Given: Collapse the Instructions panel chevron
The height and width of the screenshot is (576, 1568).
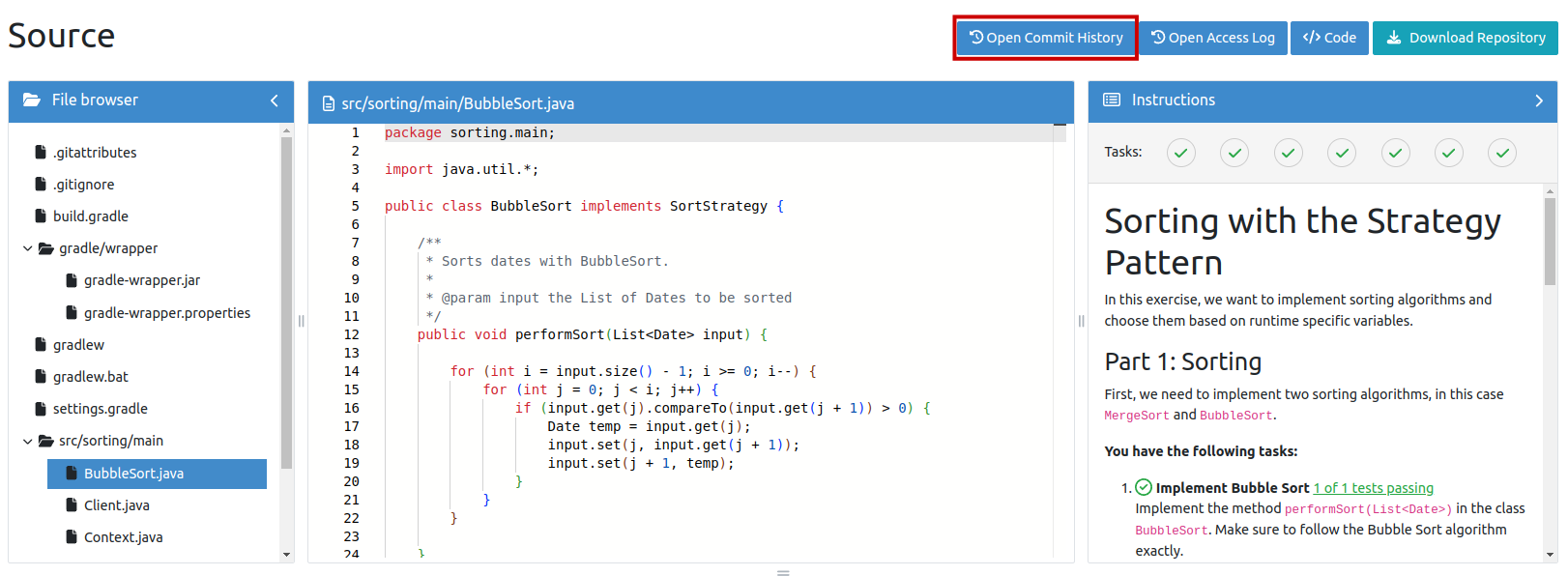Looking at the screenshot, I should (1539, 101).
